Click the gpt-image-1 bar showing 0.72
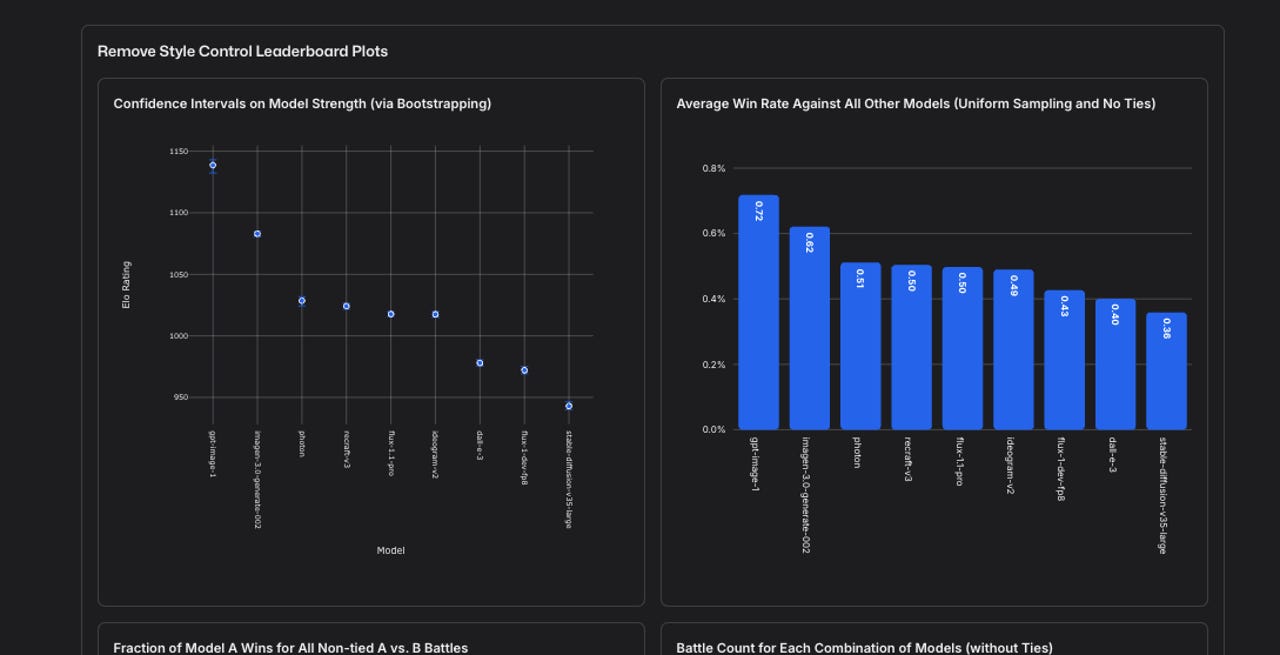Image resolution: width=1280 pixels, height=655 pixels. 758,312
